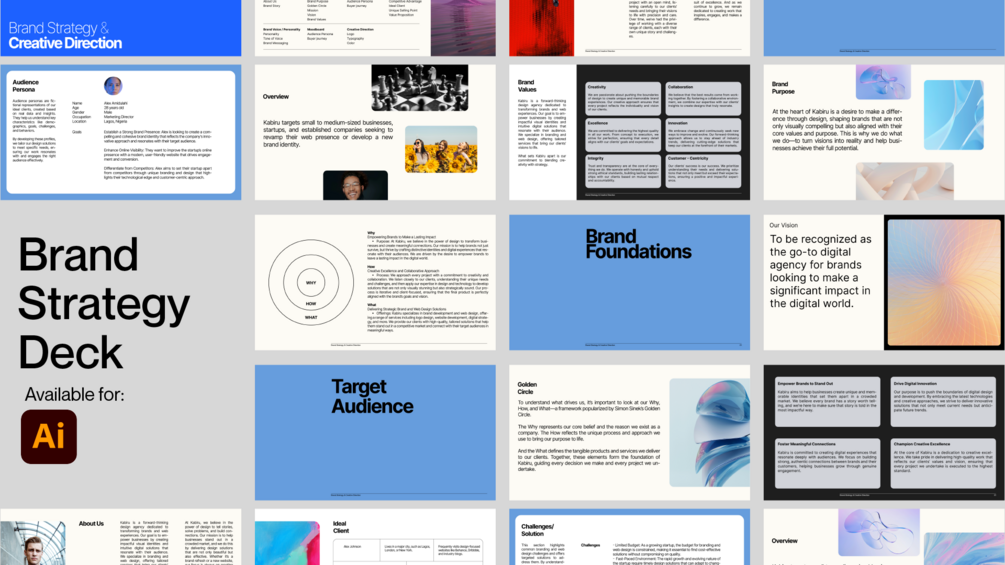Click the chess pieces photo
This screenshot has width=1005, height=565.
point(420,87)
